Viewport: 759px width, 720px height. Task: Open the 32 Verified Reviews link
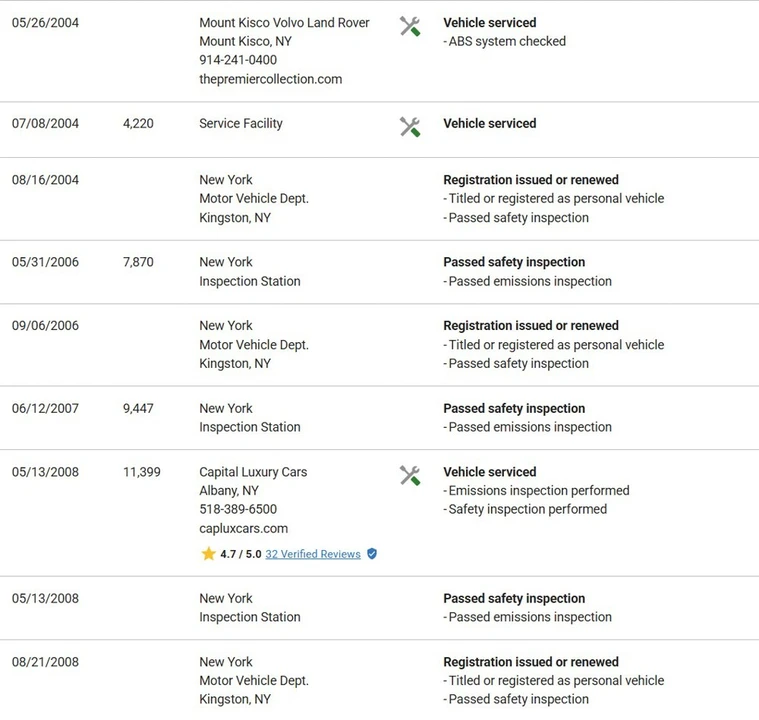click(313, 554)
